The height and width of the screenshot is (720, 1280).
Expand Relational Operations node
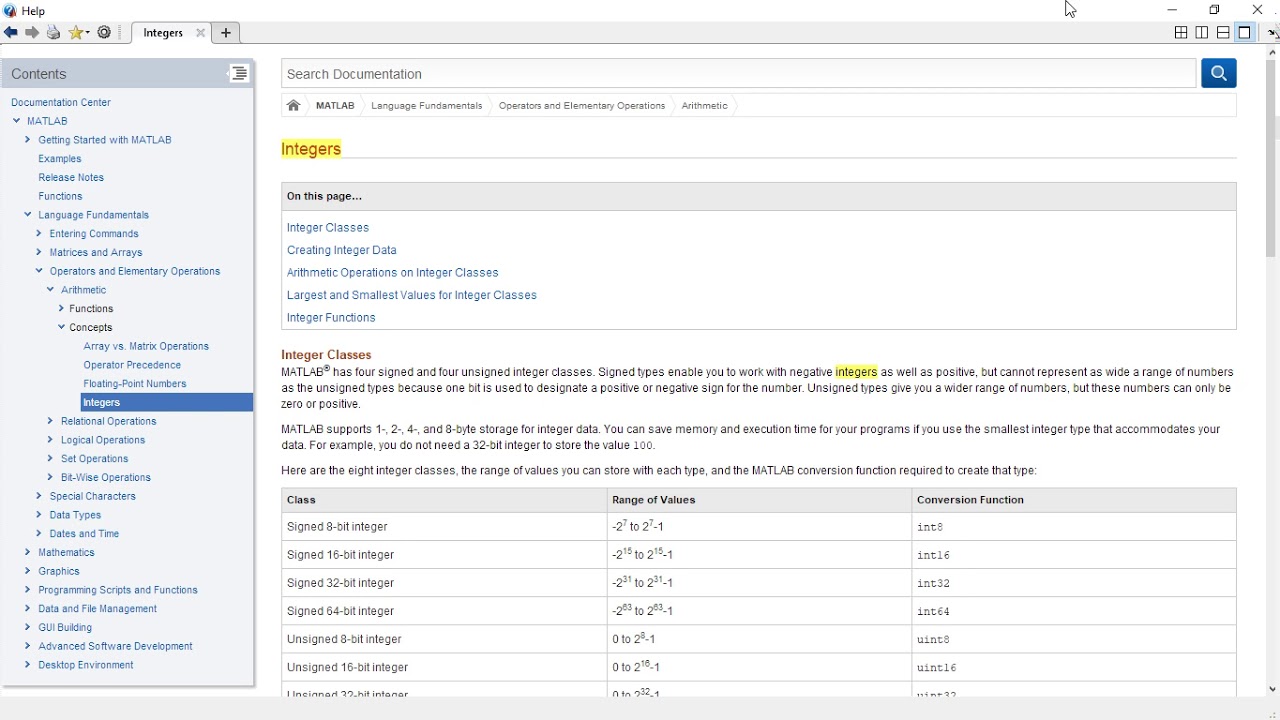pyautogui.click(x=50, y=422)
